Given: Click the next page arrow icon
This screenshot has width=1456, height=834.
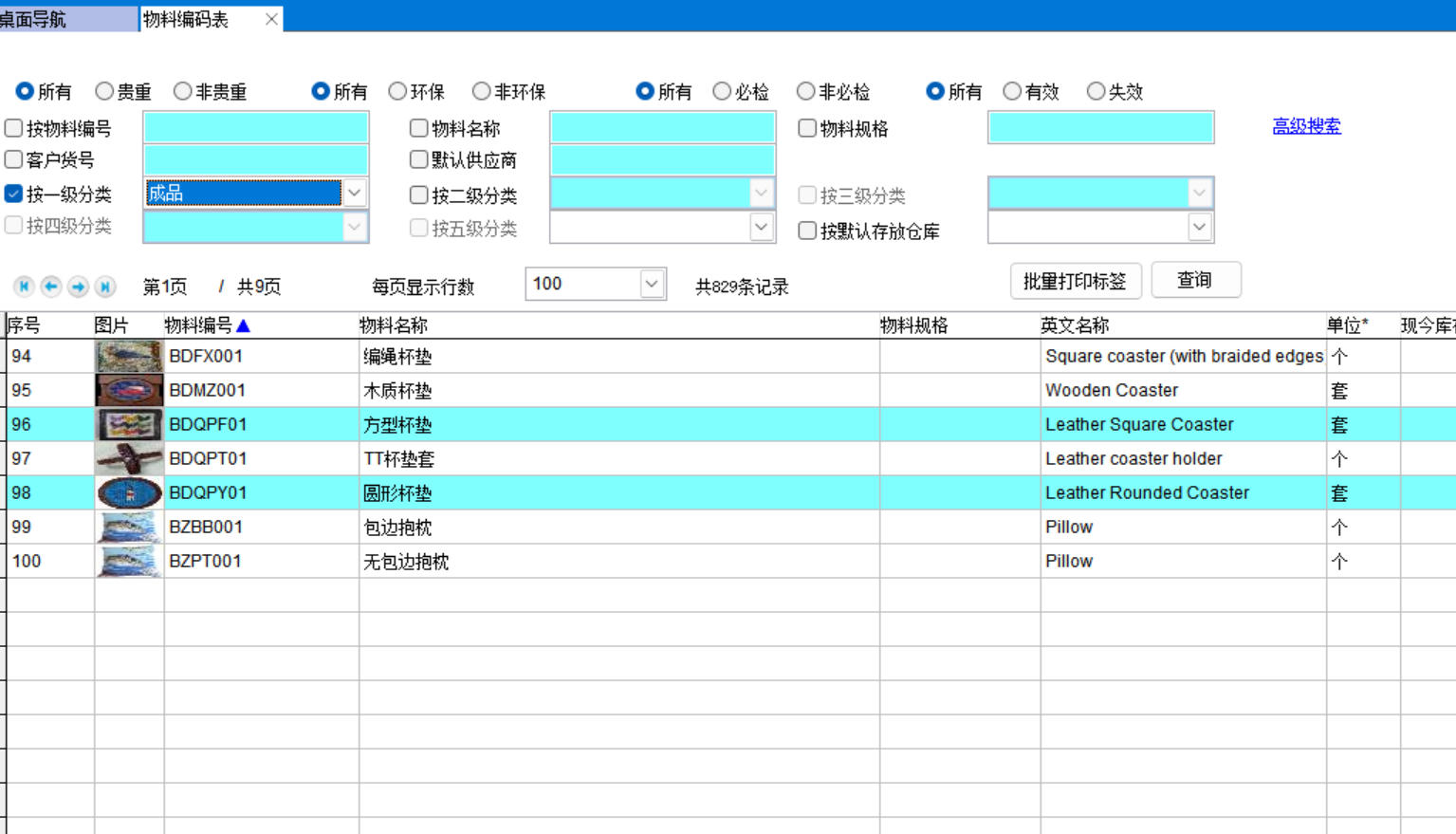Looking at the screenshot, I should pyautogui.click(x=79, y=287).
